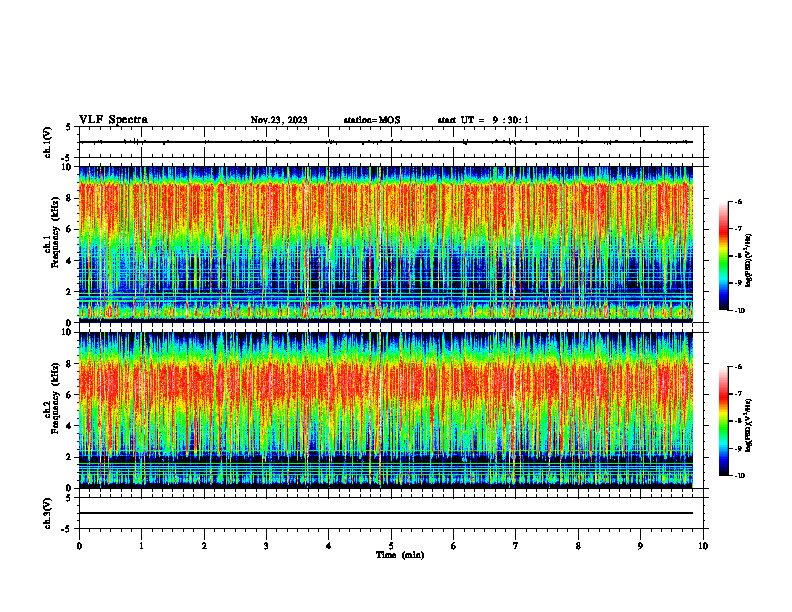Image resolution: width=792 pixels, height=612 pixels.
Task: Click time axis tick label "4"
Action: pyautogui.click(x=329, y=546)
